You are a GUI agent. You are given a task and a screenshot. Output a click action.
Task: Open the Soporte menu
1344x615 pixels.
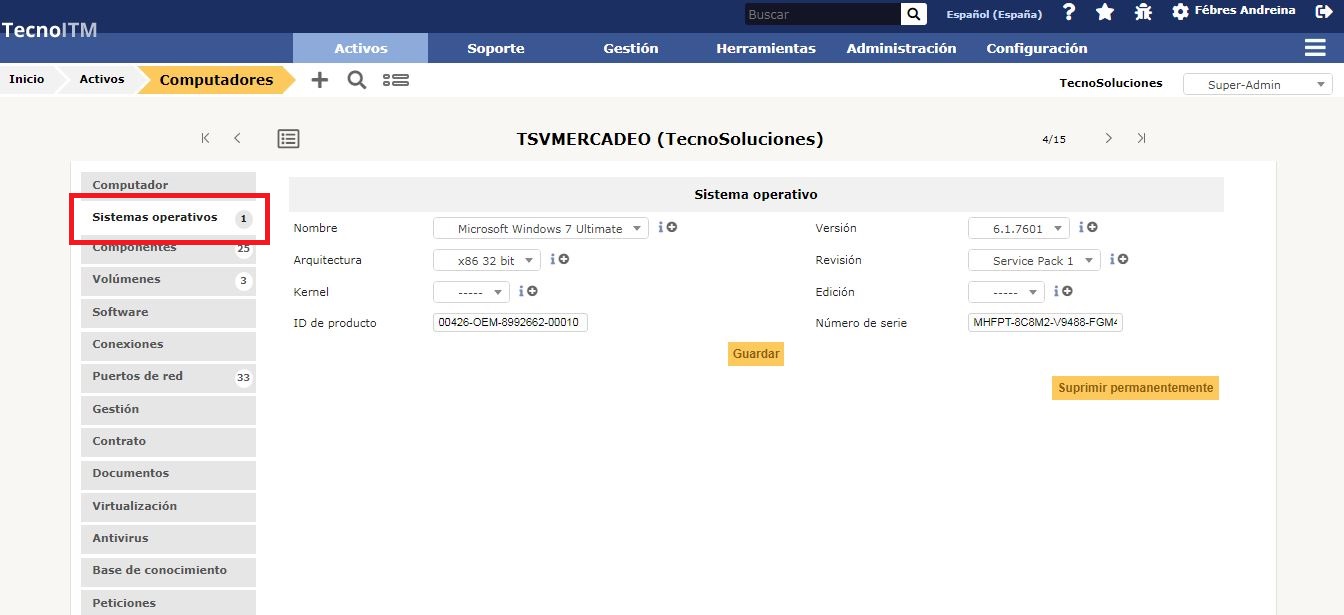(x=496, y=48)
